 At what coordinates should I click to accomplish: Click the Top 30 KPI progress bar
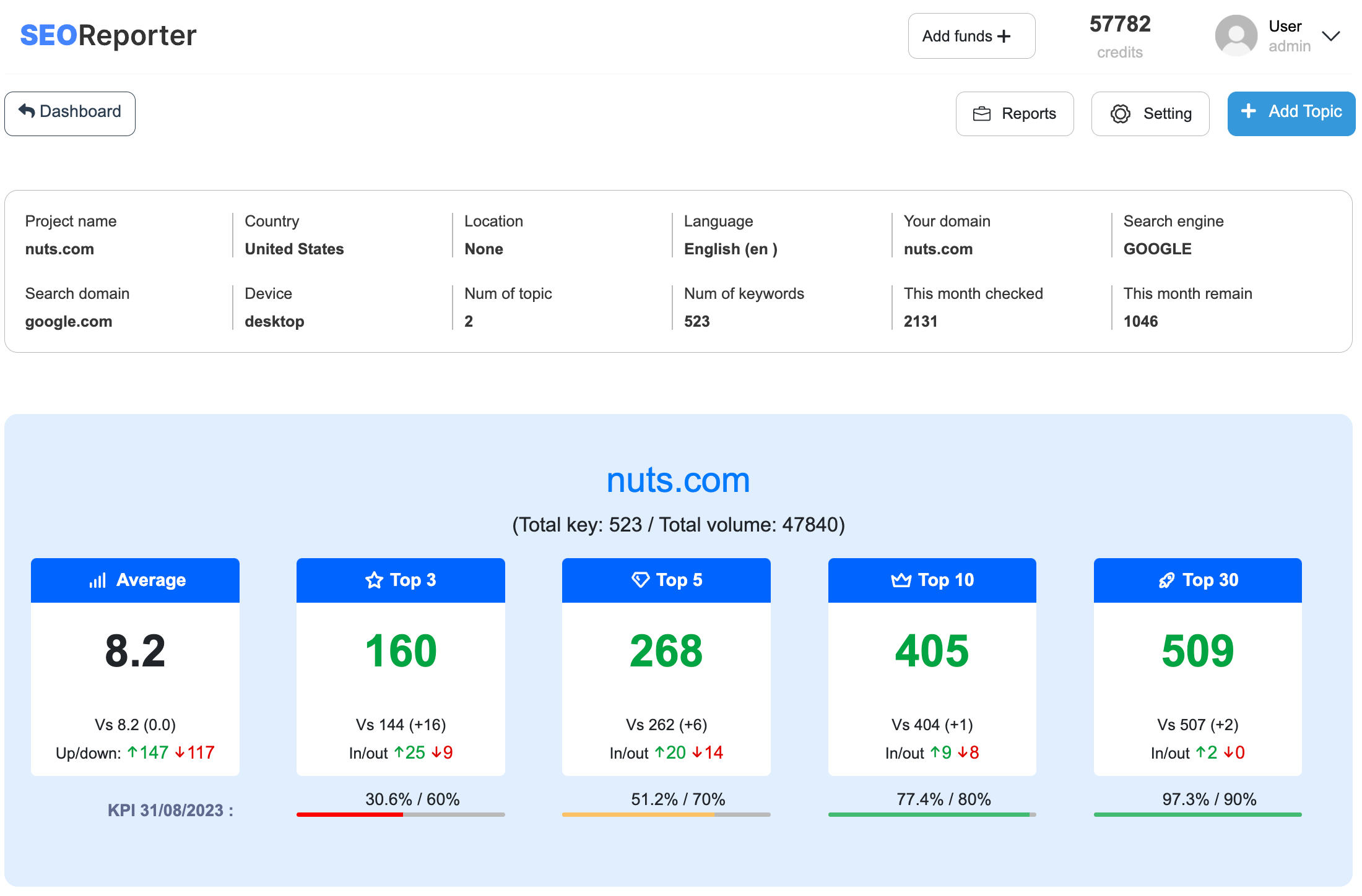pyautogui.click(x=1198, y=814)
